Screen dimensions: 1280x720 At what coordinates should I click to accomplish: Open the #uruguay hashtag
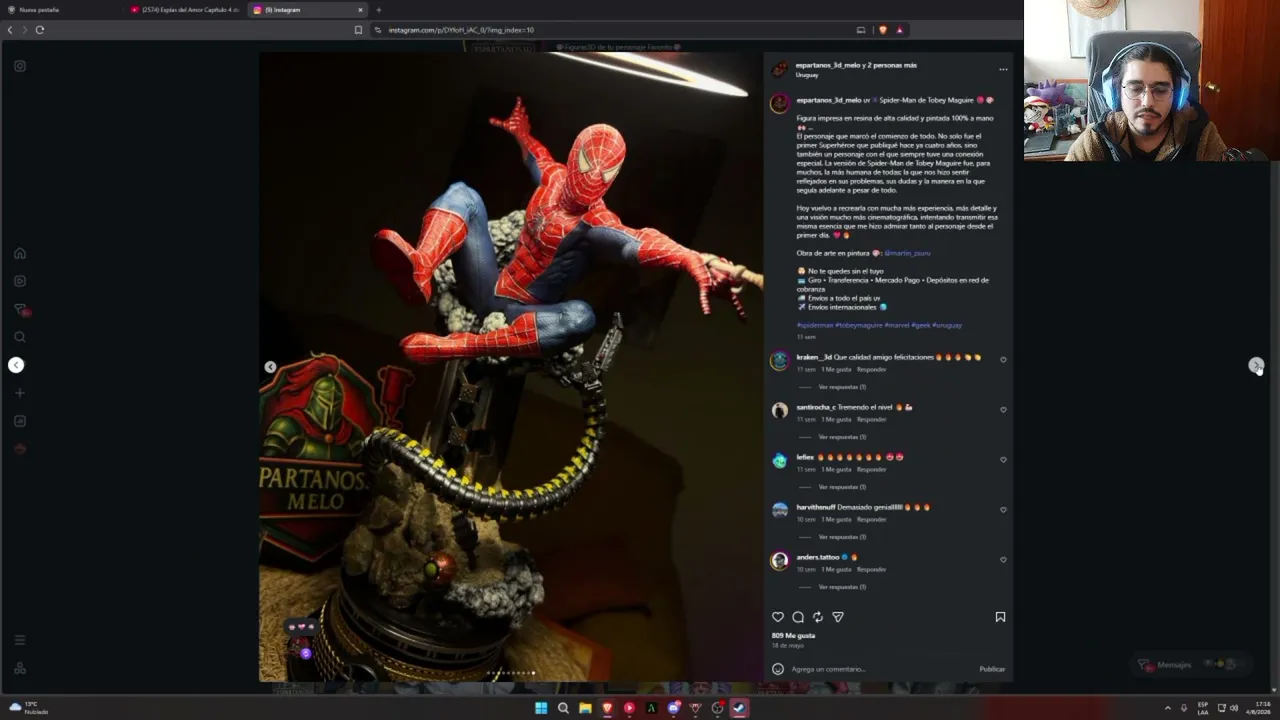tap(947, 325)
